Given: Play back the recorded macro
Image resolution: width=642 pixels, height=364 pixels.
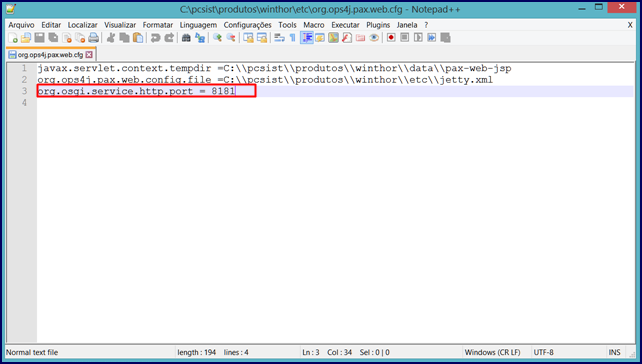Looking at the screenshot, I should (x=418, y=38).
